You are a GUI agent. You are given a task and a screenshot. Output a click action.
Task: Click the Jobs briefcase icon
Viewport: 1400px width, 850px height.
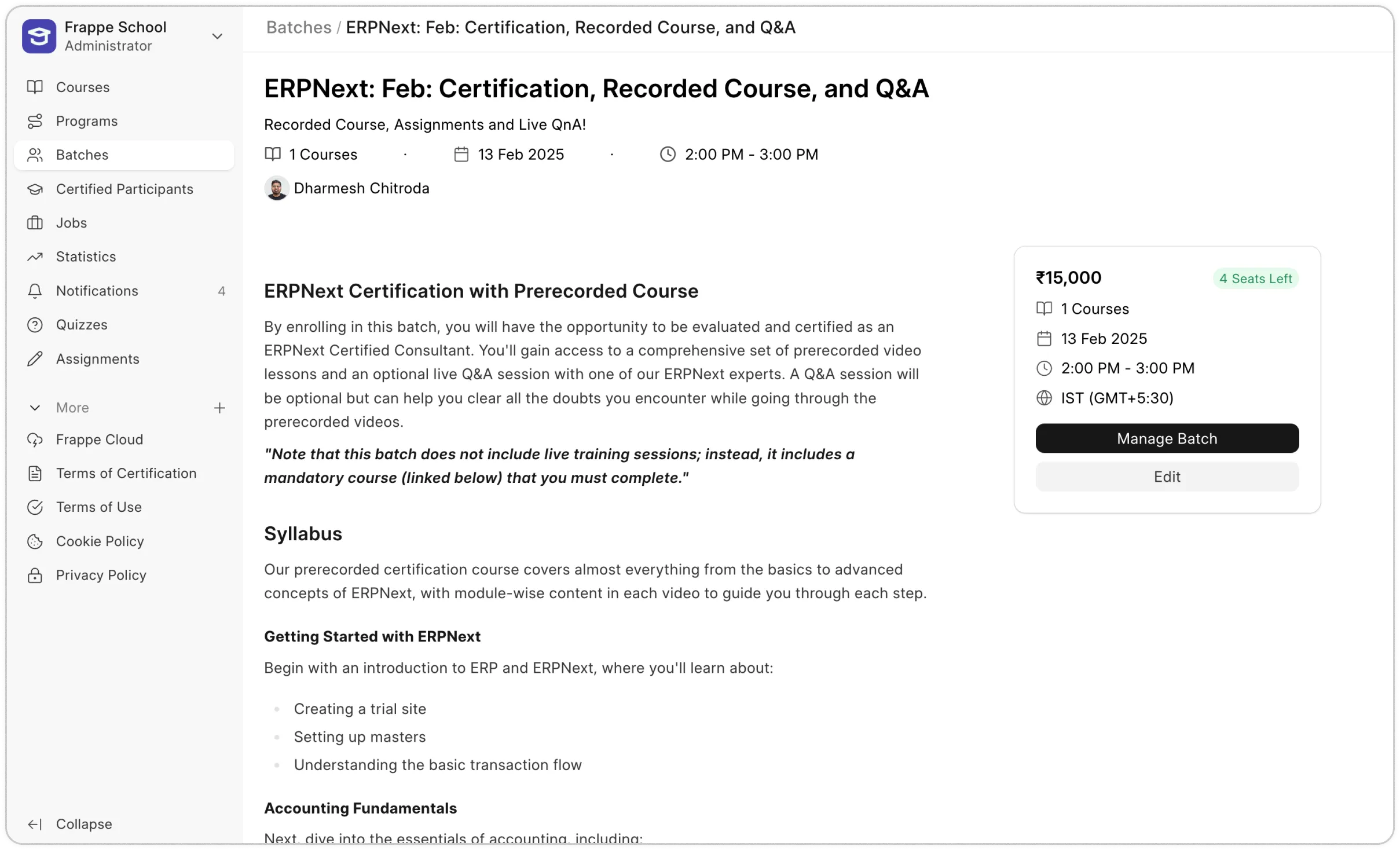coord(35,222)
